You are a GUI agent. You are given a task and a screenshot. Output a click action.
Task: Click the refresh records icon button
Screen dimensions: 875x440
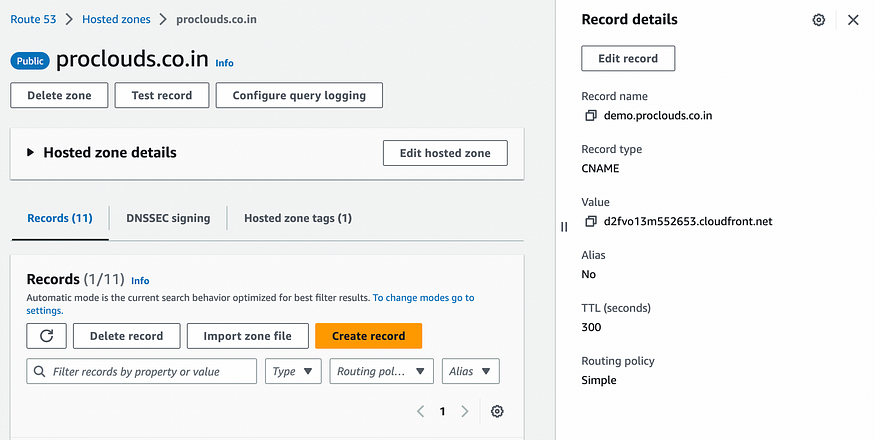[x=46, y=336]
